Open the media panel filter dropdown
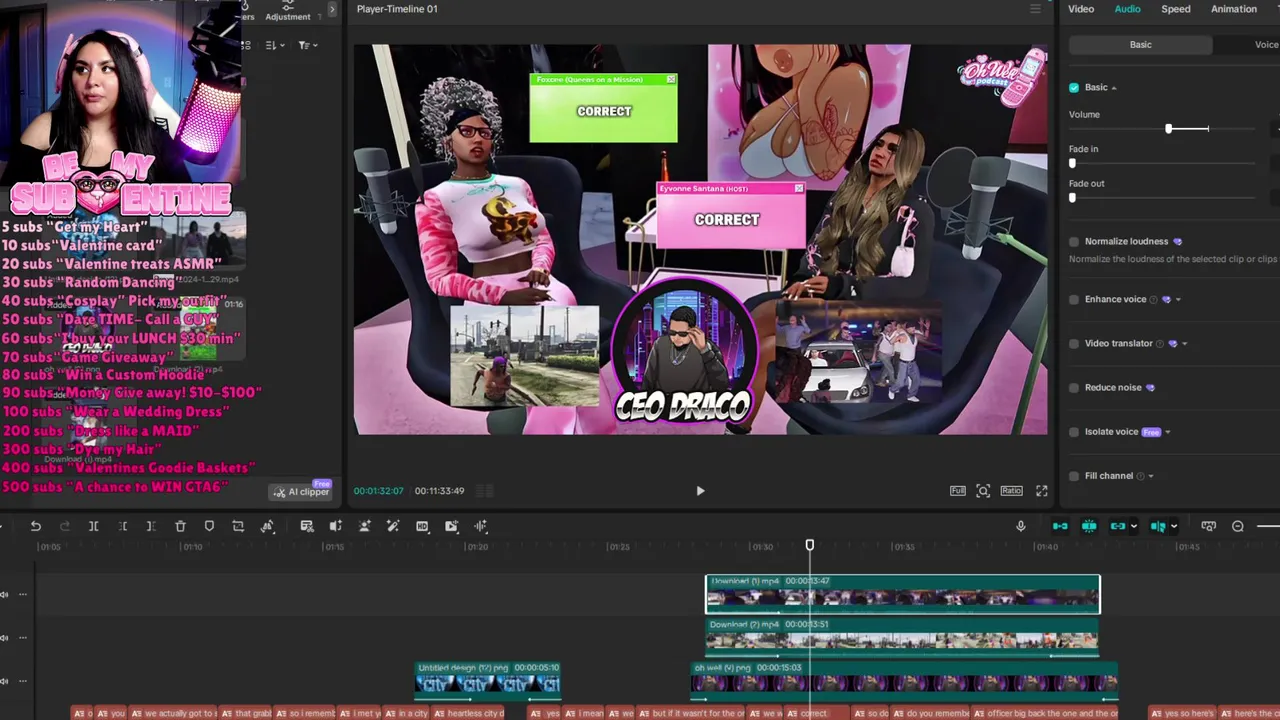This screenshot has width=1280, height=720. pyautogui.click(x=307, y=45)
